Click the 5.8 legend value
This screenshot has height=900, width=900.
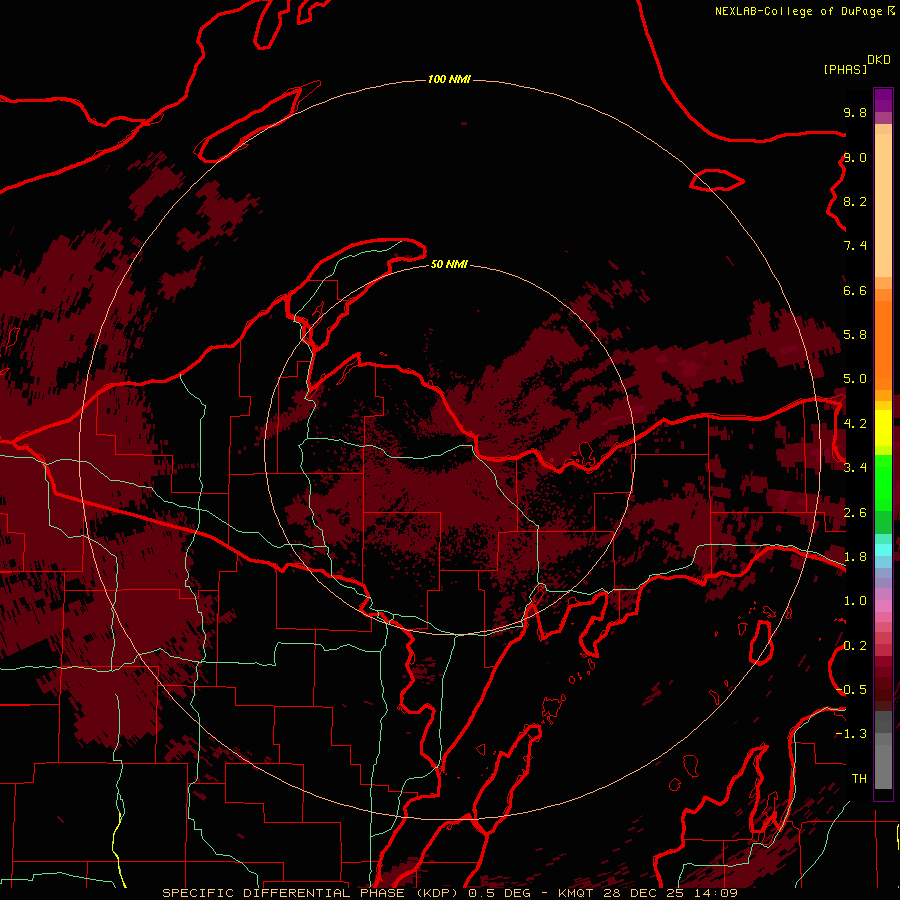click(855, 335)
